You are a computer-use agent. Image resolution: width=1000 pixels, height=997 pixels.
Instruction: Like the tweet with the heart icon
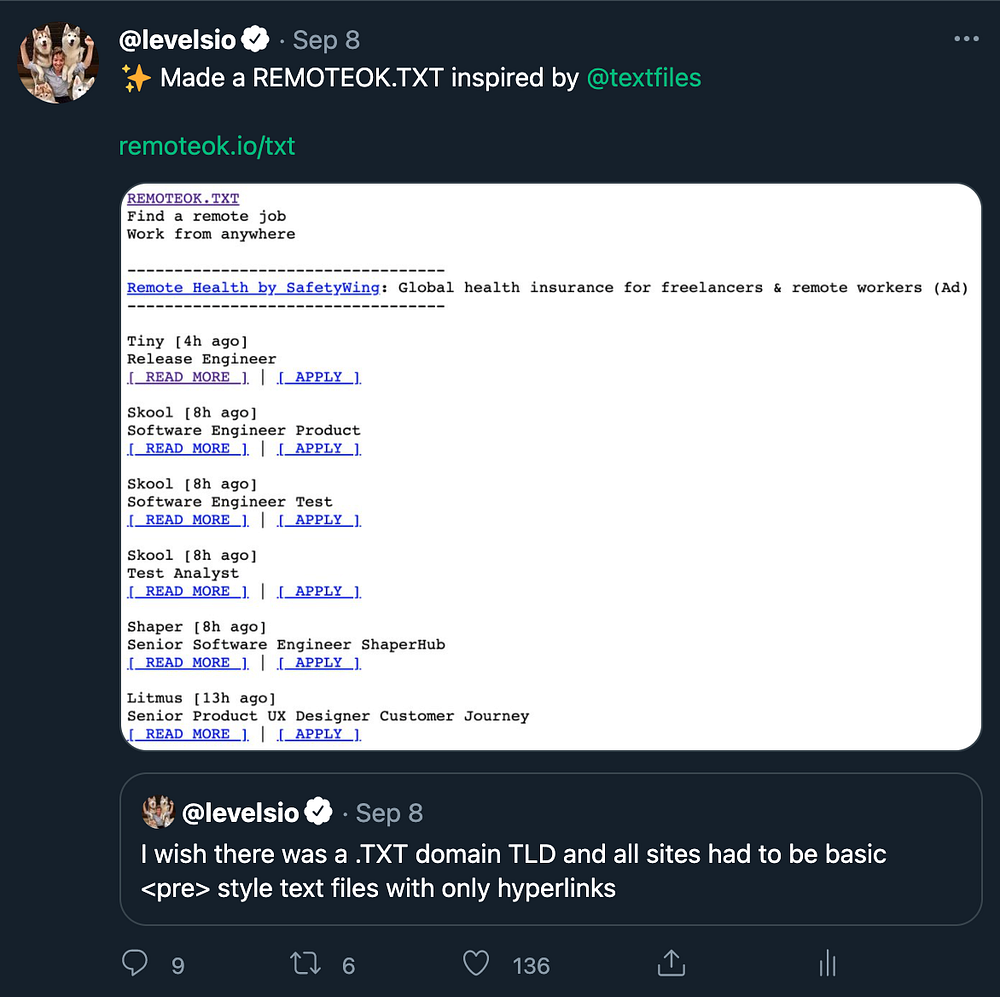(476, 963)
